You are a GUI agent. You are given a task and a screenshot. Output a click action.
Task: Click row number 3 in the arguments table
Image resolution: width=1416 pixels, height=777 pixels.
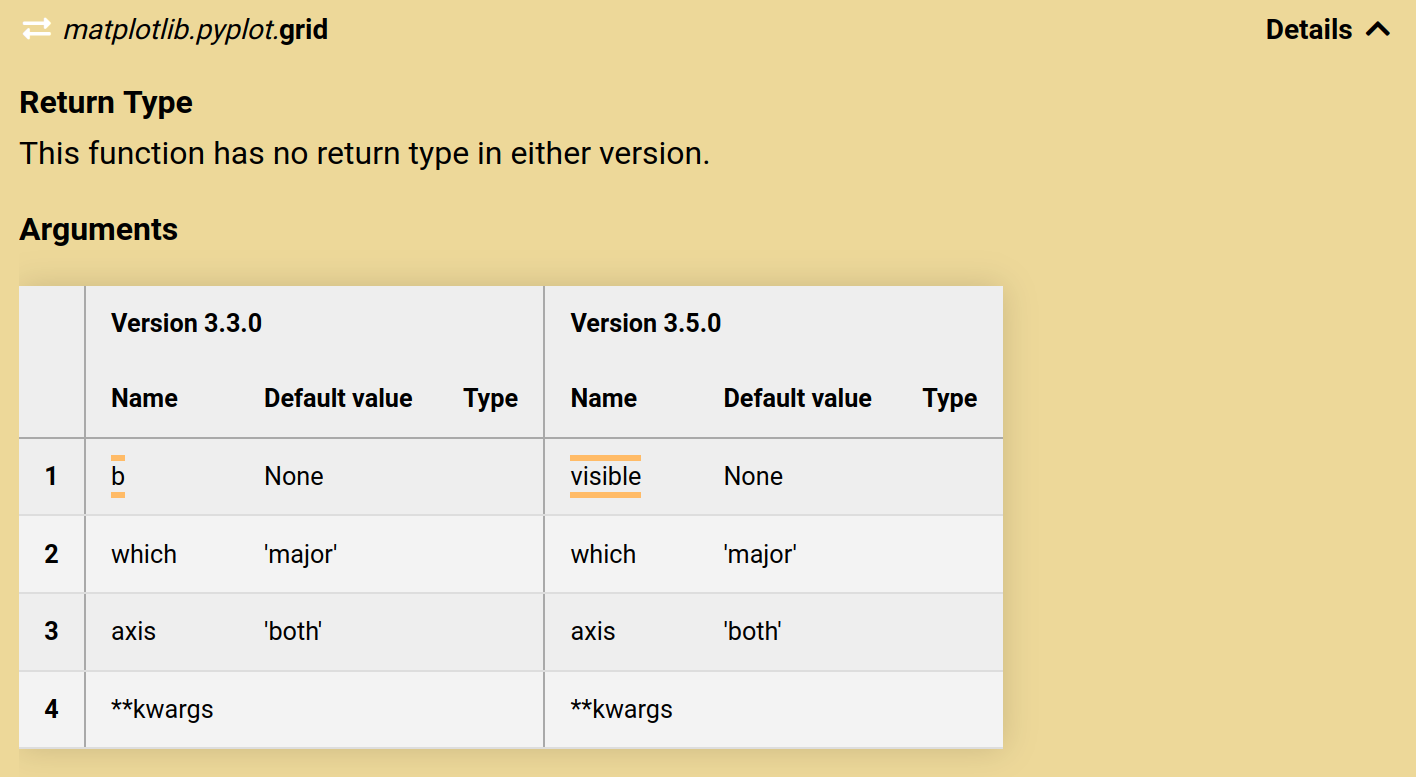tap(51, 632)
